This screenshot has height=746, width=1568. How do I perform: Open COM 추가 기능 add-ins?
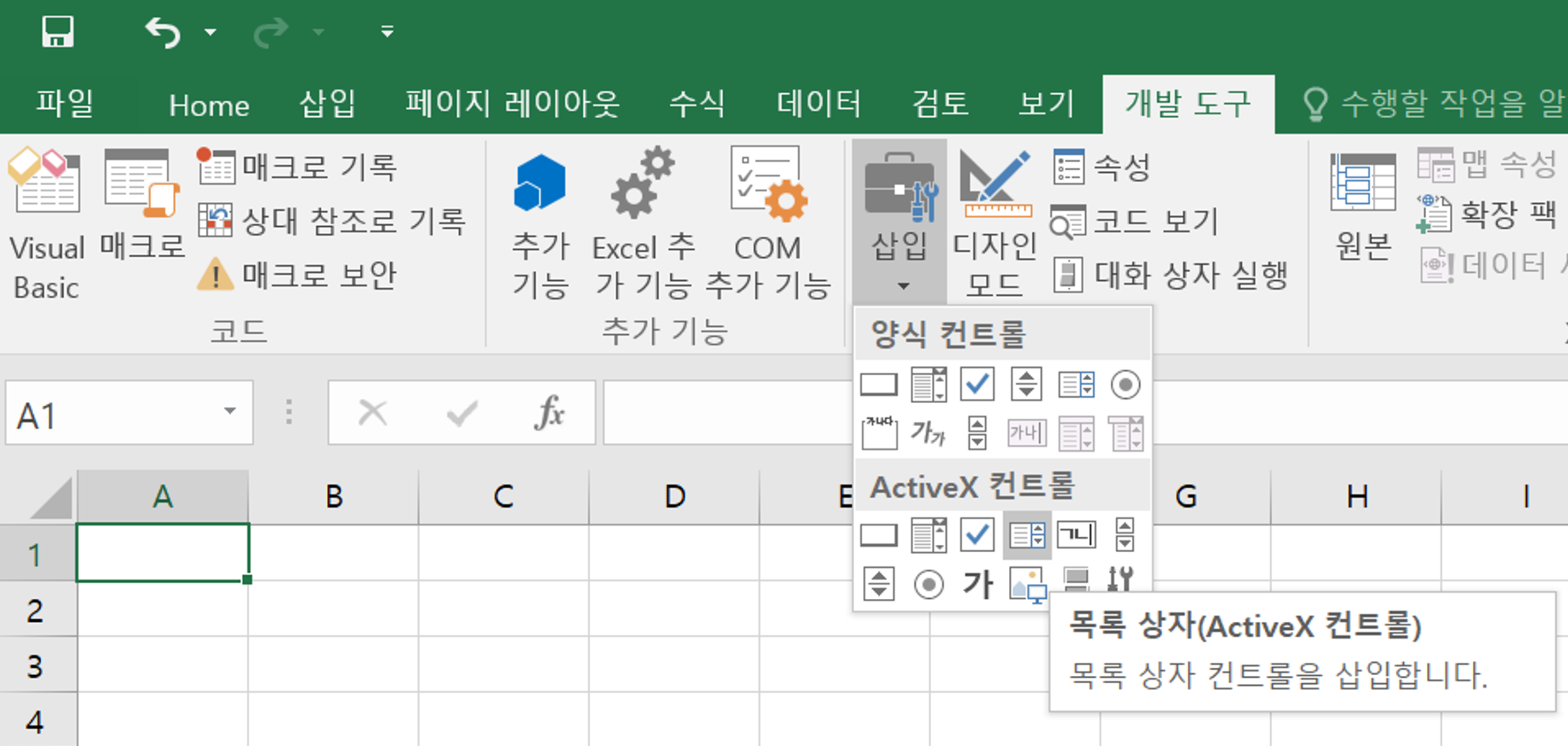(x=768, y=223)
